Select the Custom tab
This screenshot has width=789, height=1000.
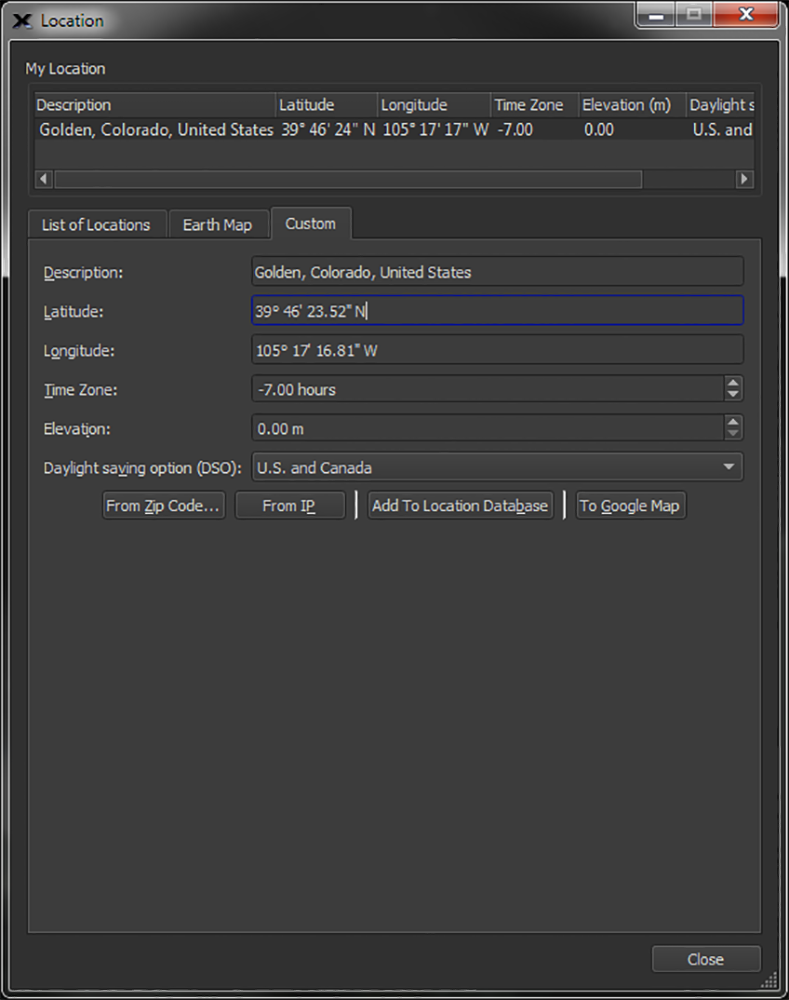click(311, 223)
